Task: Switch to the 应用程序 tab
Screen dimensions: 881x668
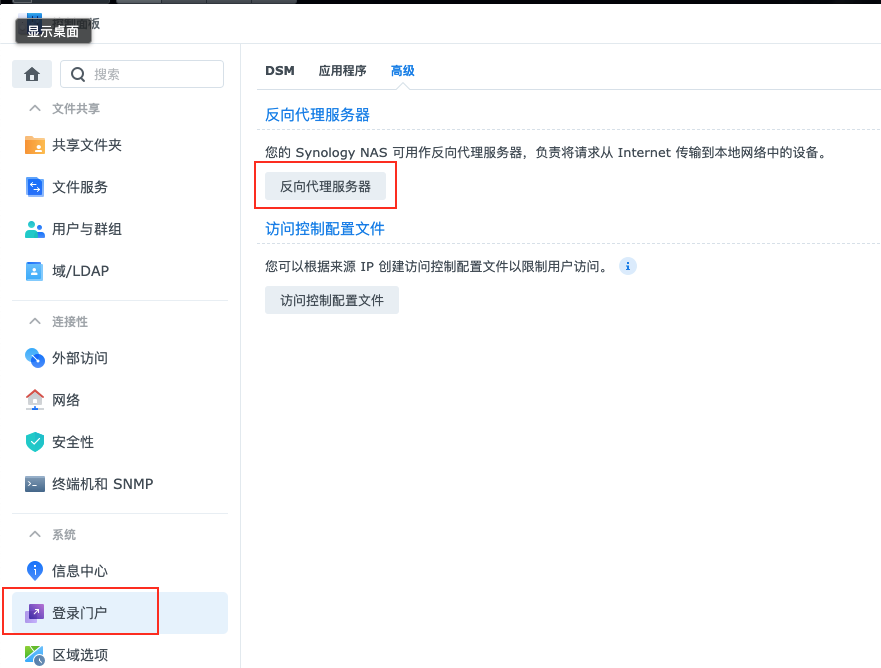Action: (342, 71)
